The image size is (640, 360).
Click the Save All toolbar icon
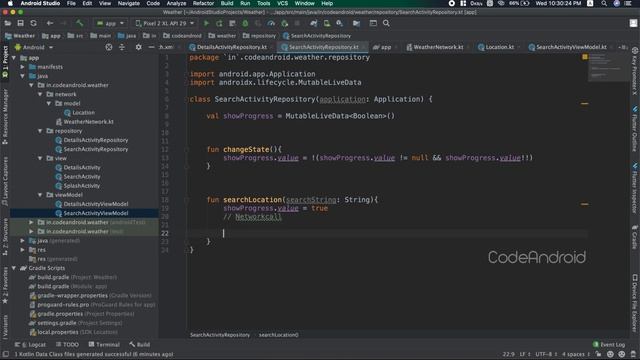click(20, 23)
